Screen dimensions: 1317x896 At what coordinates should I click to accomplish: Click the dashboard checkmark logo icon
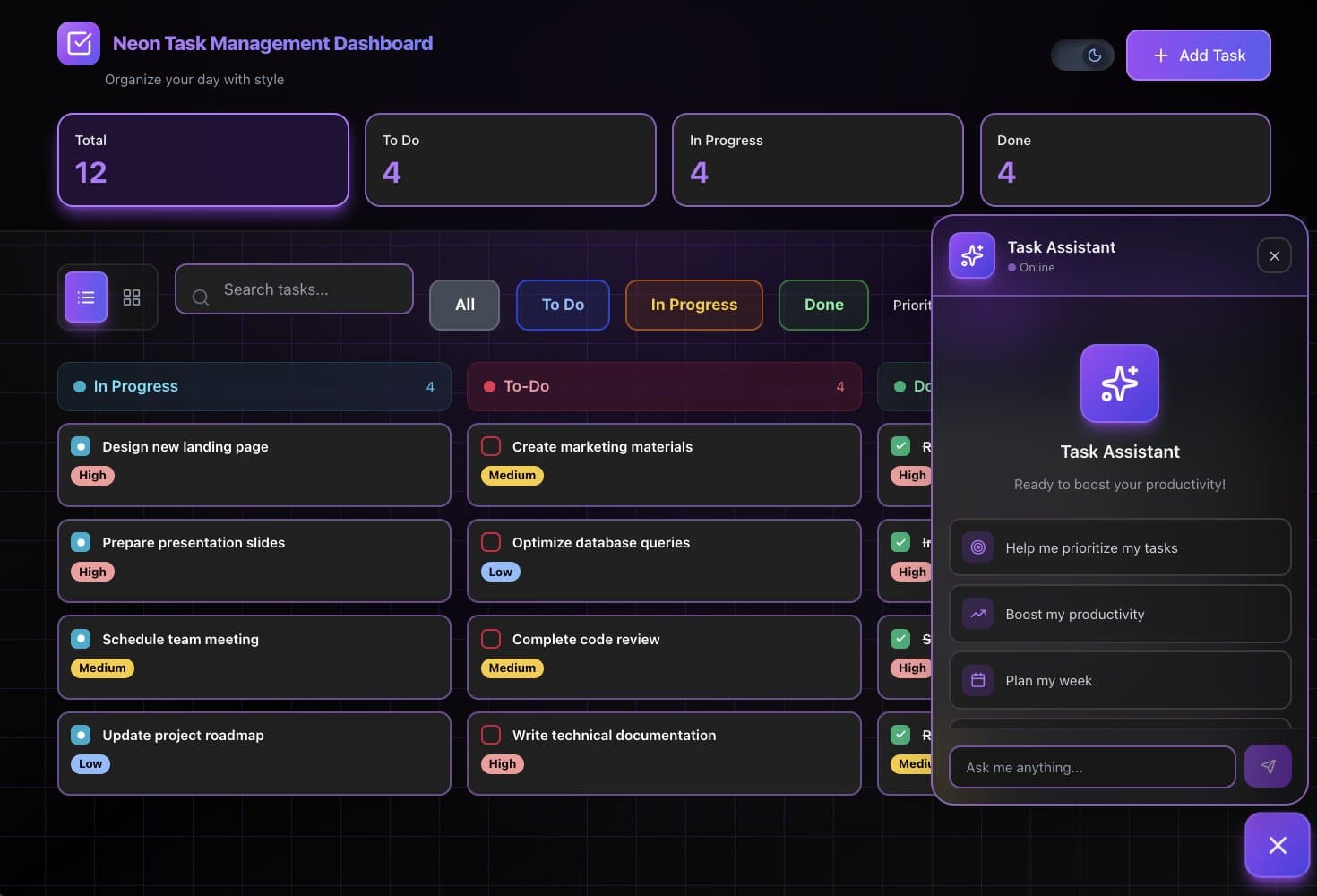pyautogui.click(x=79, y=43)
